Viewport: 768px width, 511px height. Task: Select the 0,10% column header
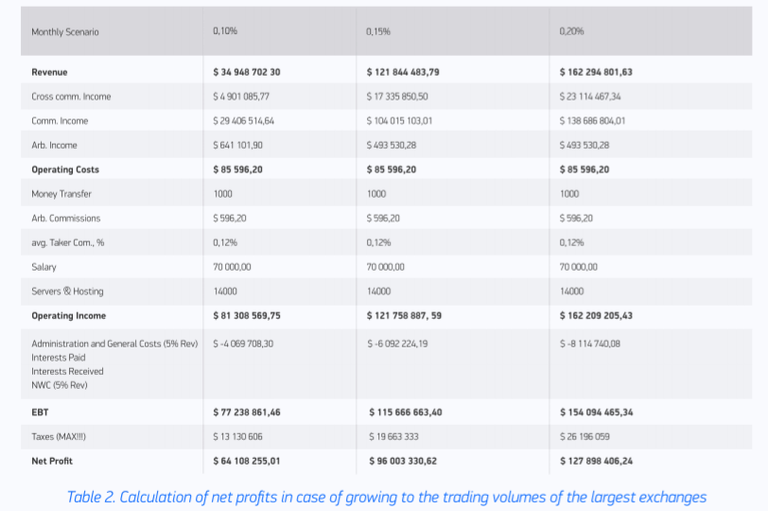225,31
